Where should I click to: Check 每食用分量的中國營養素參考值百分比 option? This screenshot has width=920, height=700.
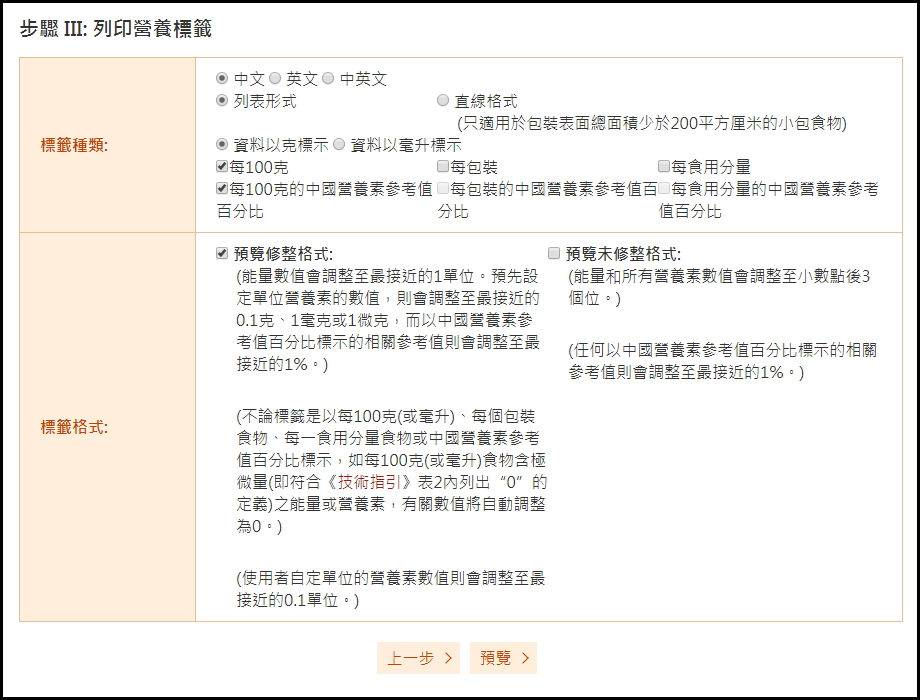click(664, 188)
